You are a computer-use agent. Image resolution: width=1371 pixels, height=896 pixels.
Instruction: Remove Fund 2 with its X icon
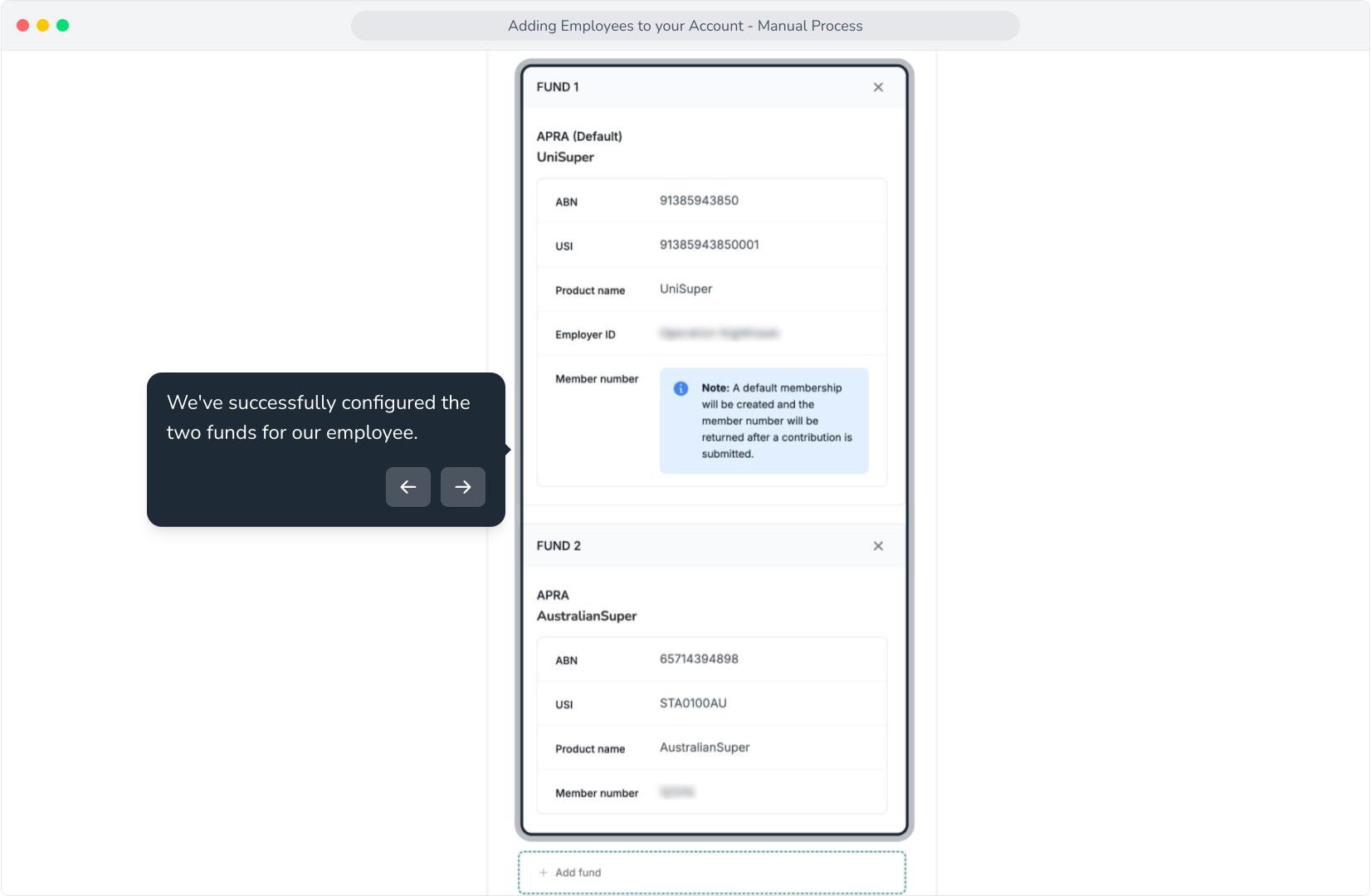coord(878,546)
